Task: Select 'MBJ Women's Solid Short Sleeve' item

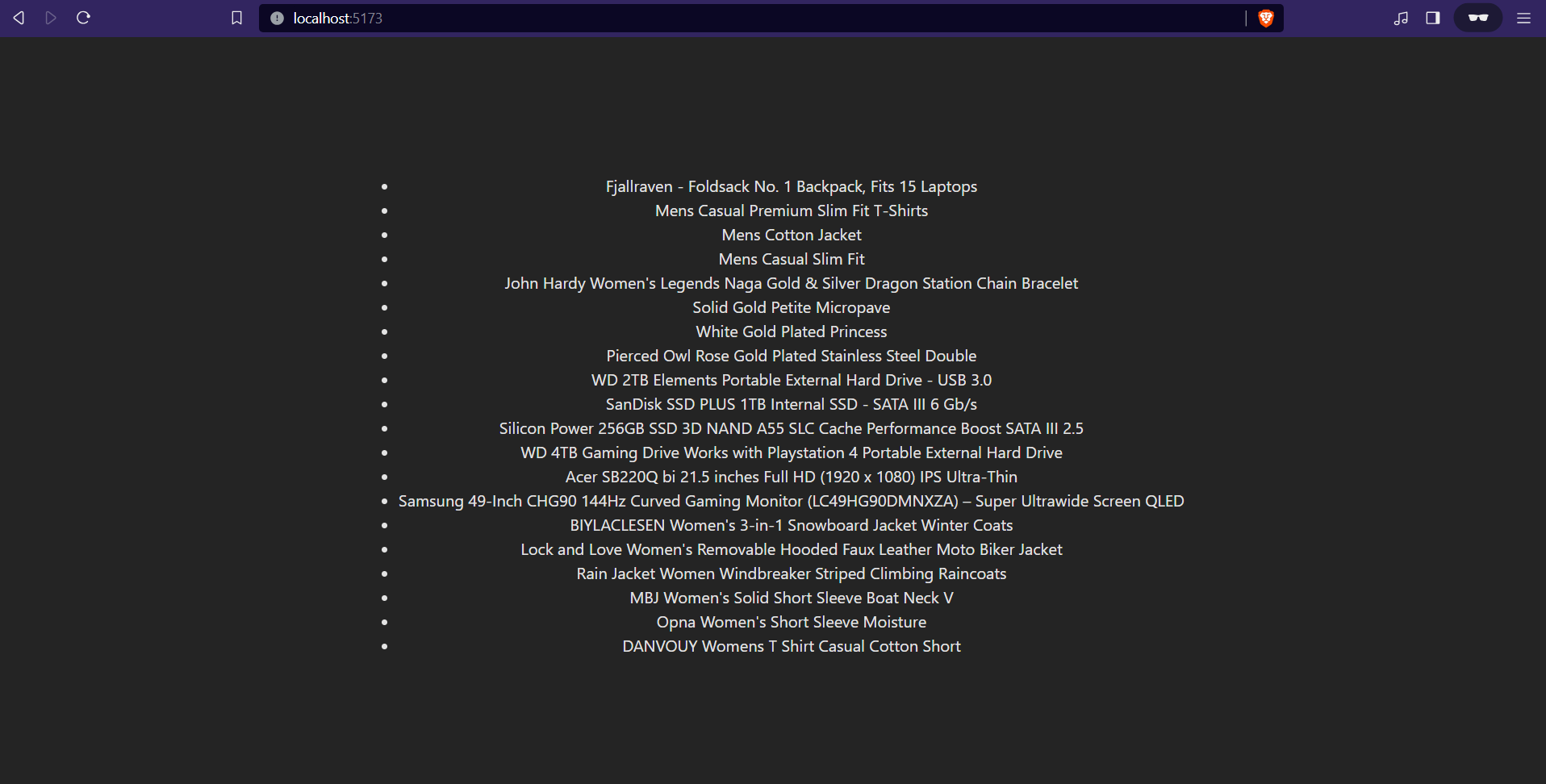Action: (x=792, y=598)
